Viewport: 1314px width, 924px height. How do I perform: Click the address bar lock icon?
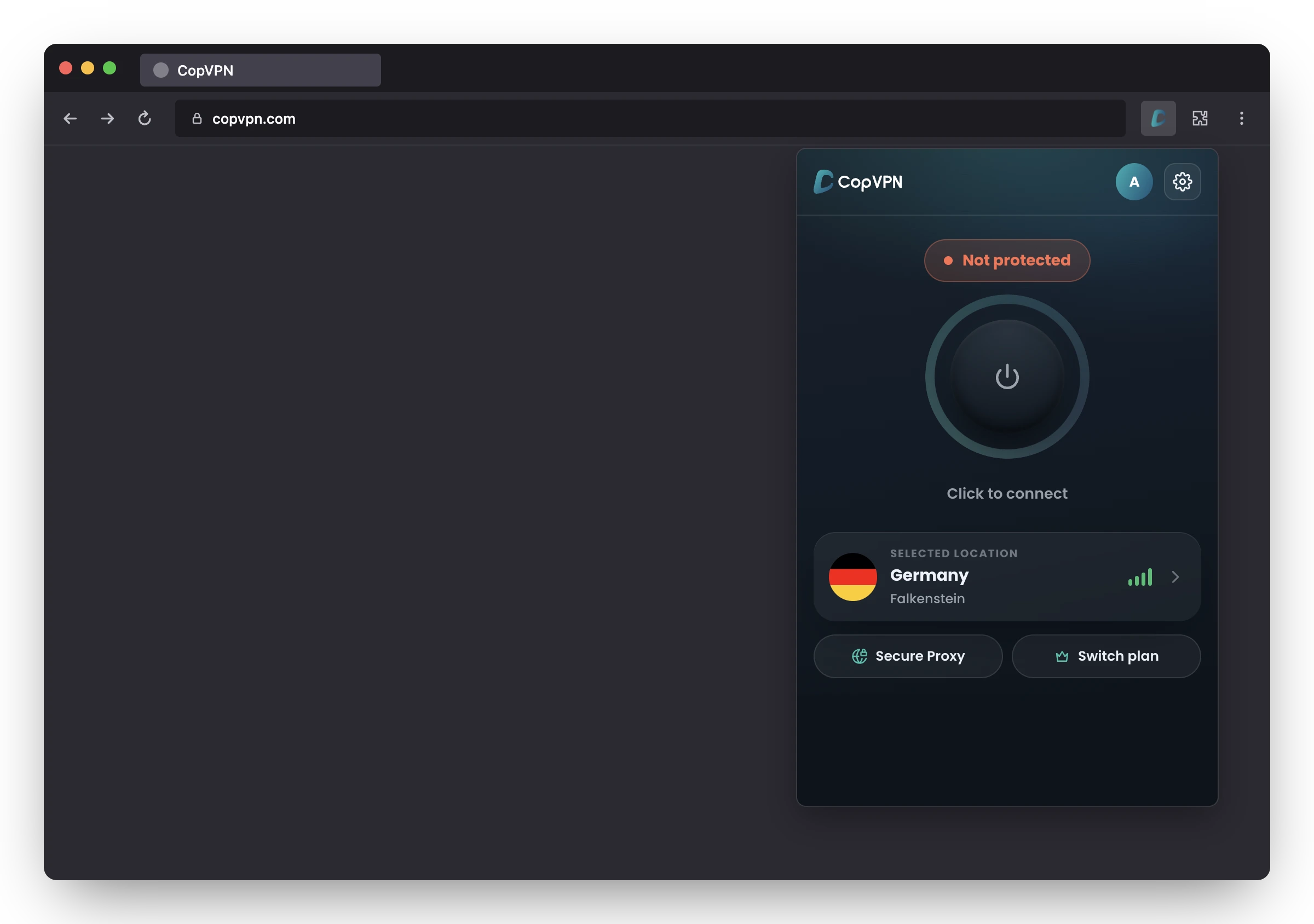[x=197, y=118]
